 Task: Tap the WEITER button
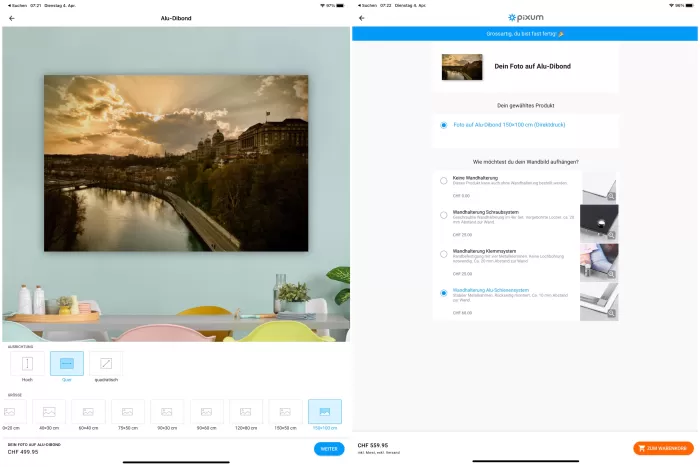point(329,449)
